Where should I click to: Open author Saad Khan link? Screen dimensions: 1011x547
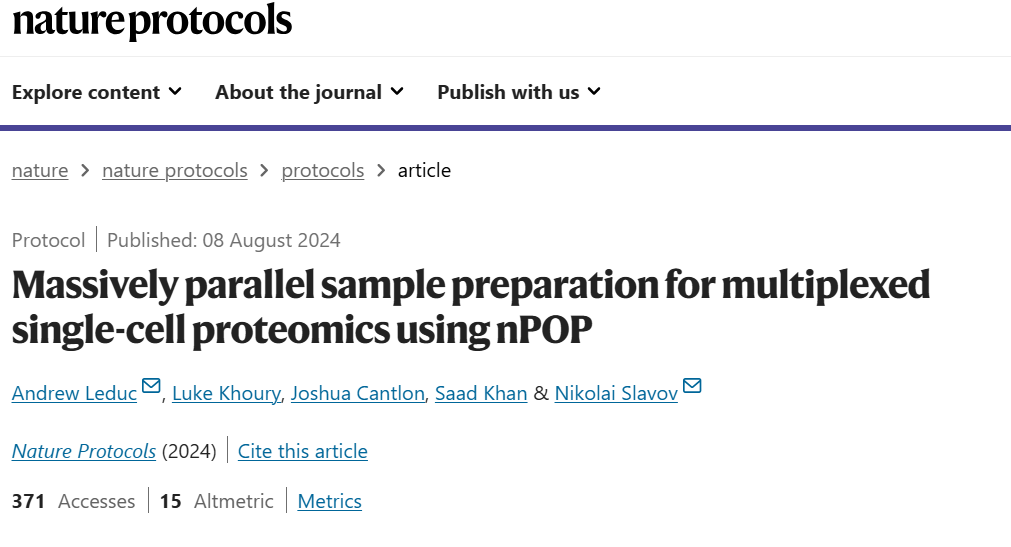point(481,393)
